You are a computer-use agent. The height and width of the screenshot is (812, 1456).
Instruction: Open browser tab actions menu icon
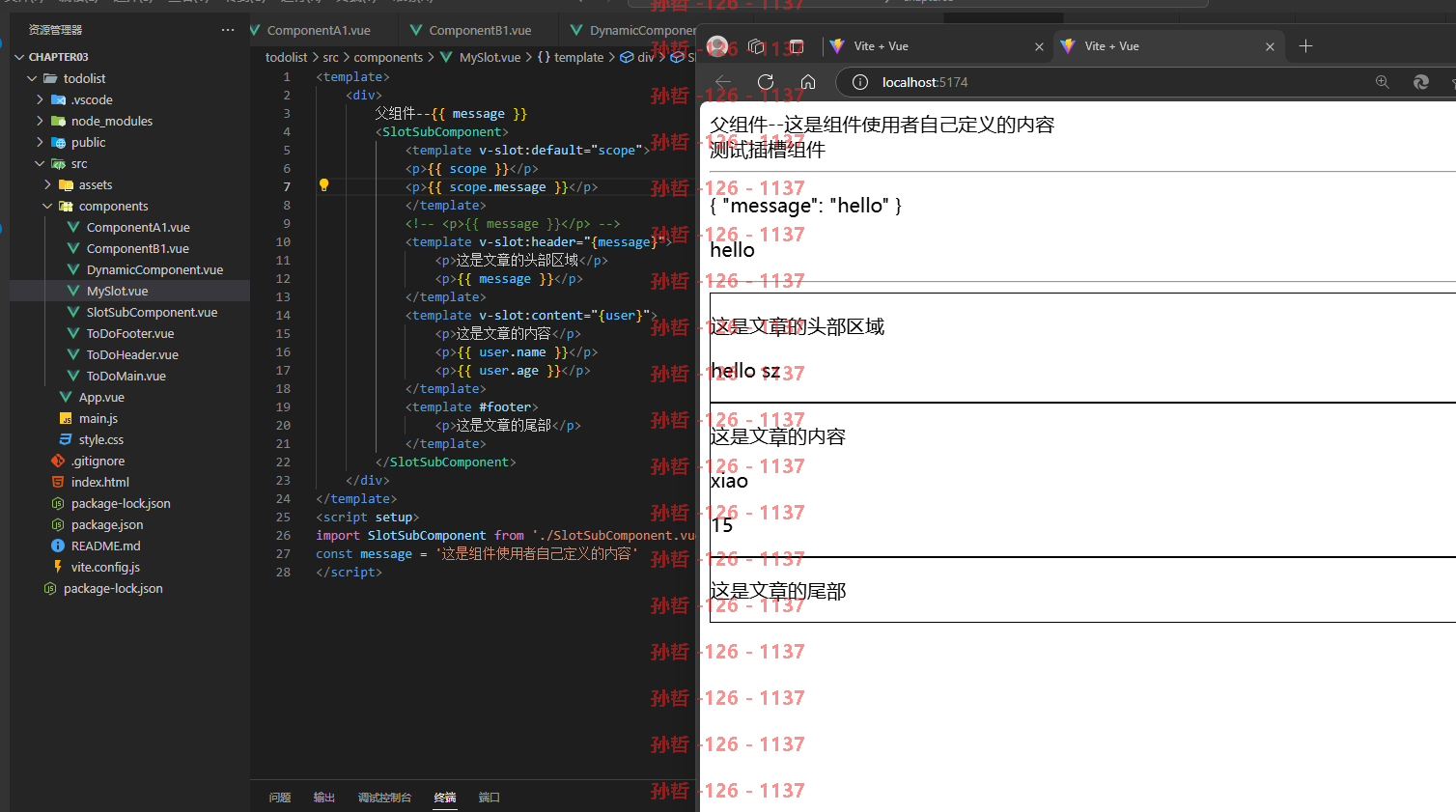pos(796,46)
